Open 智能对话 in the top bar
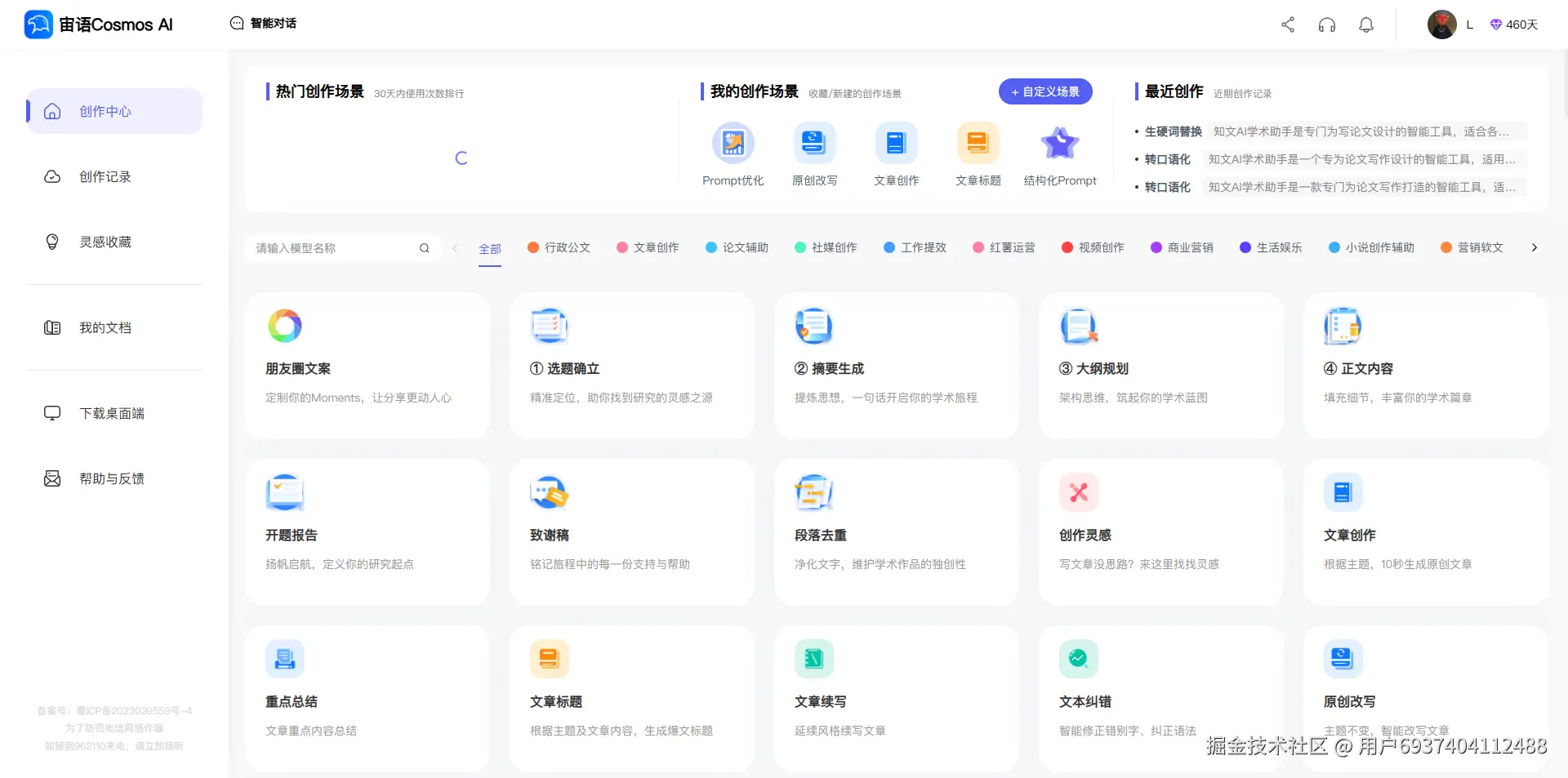 click(263, 23)
